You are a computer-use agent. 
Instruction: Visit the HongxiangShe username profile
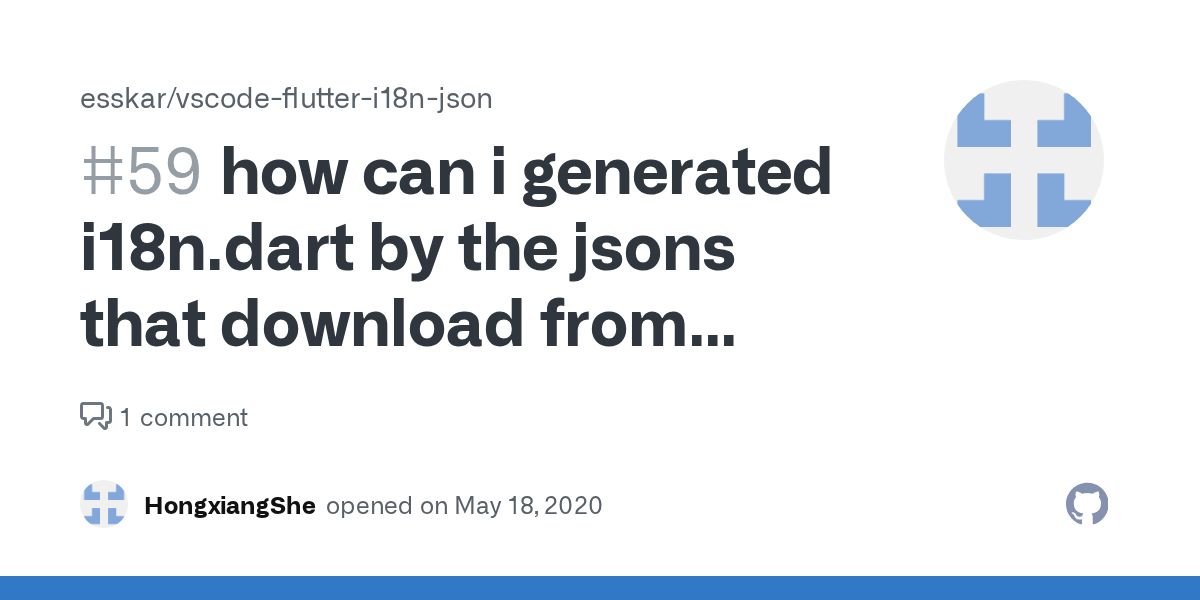pyautogui.click(x=230, y=506)
